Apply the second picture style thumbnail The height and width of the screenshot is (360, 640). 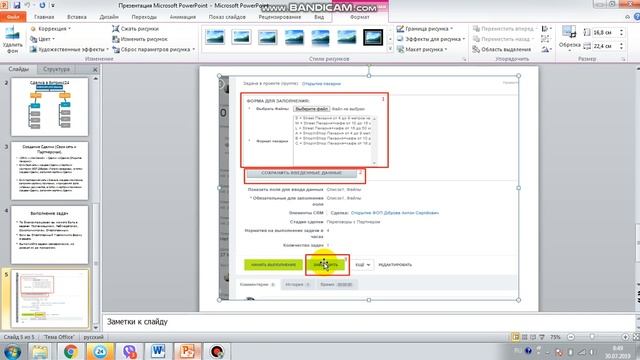coord(241,37)
